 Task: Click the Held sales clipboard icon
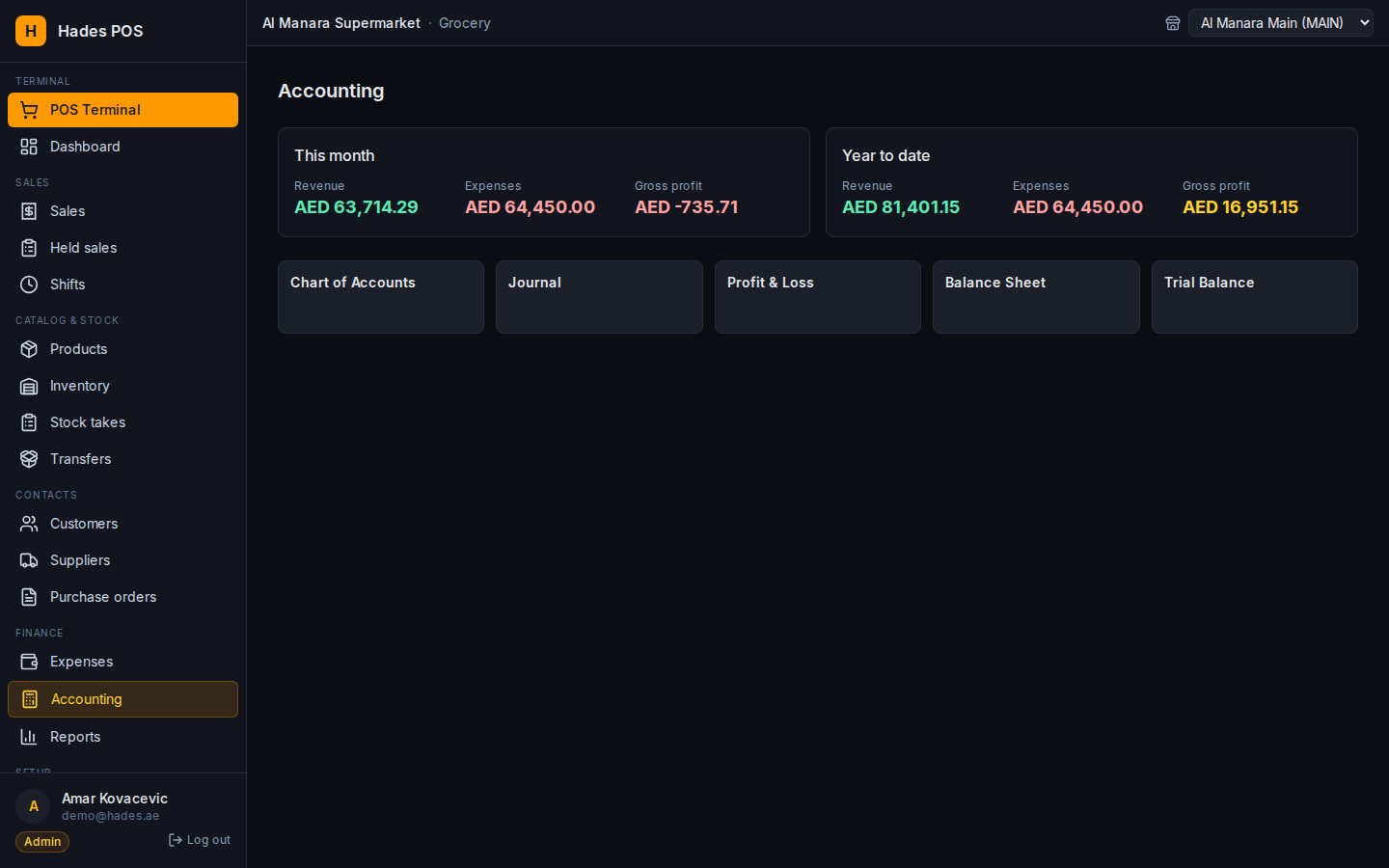coord(29,248)
